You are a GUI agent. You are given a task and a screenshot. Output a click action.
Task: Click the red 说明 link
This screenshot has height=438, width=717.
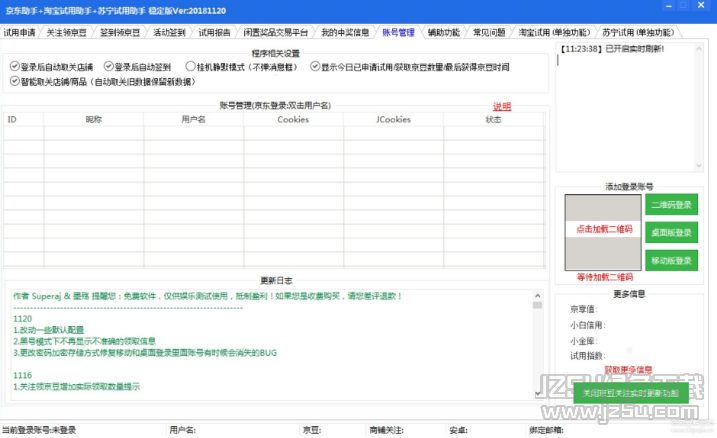[x=502, y=107]
